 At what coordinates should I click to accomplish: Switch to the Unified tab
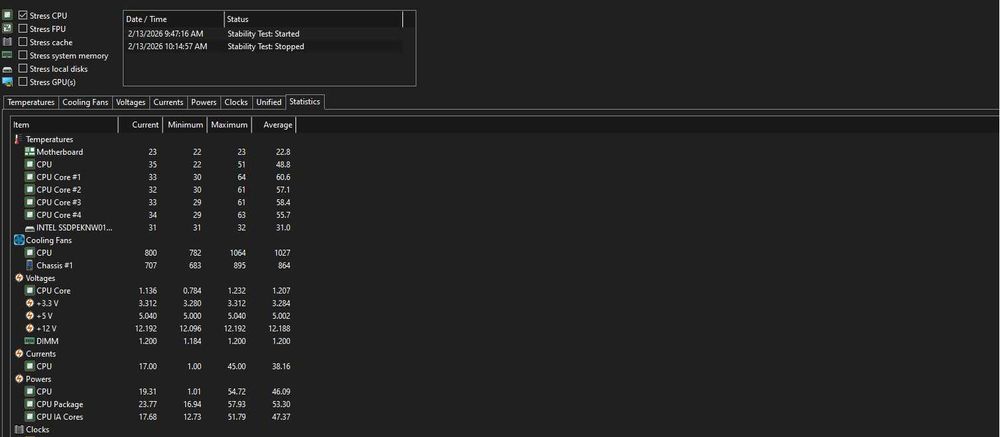[x=268, y=102]
